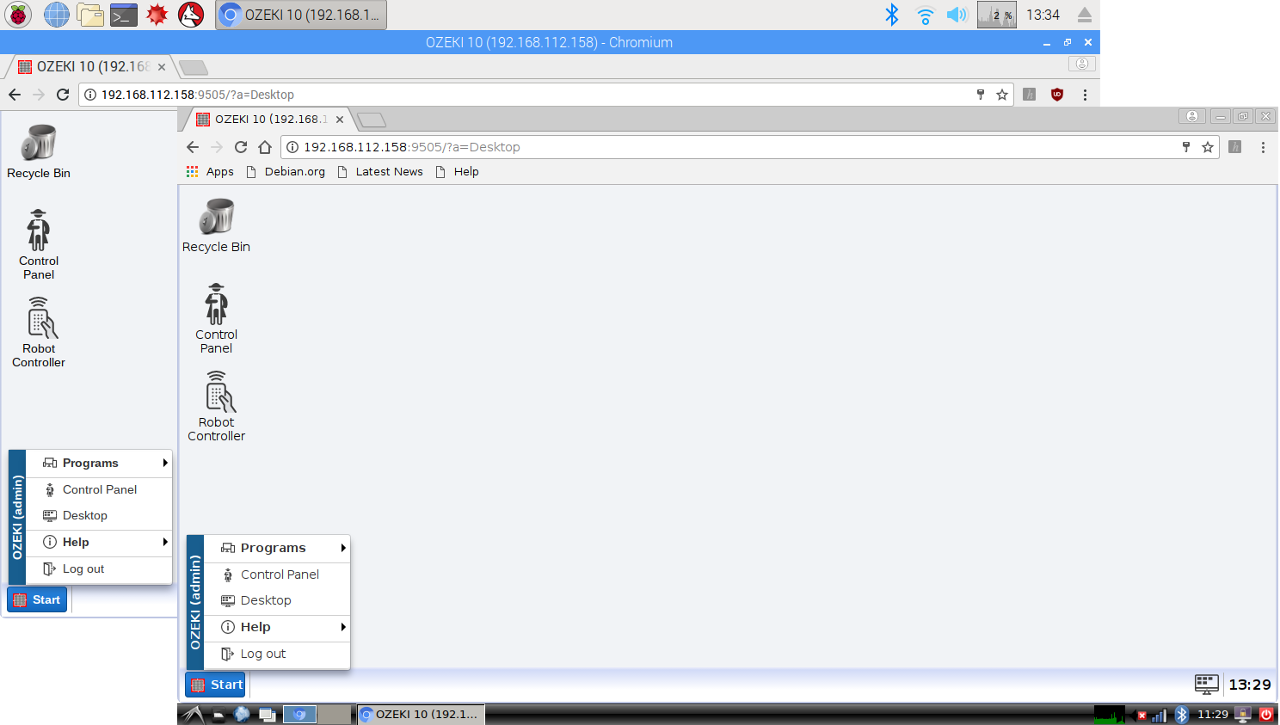
Task: Click the Bluetooth icon in the bottom tray
Action: [x=1182, y=714]
